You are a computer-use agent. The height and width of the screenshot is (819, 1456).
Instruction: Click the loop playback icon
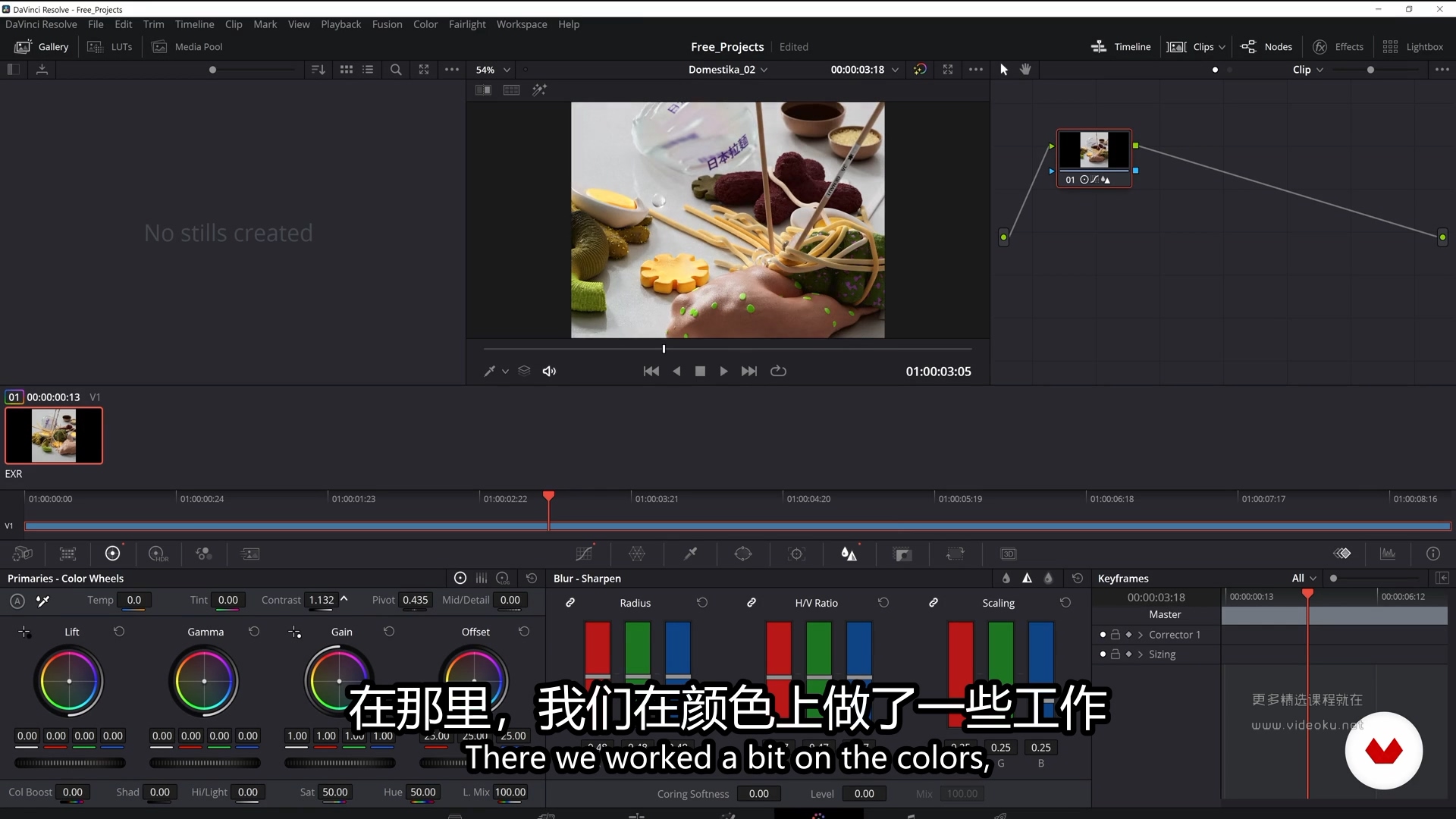(x=778, y=372)
